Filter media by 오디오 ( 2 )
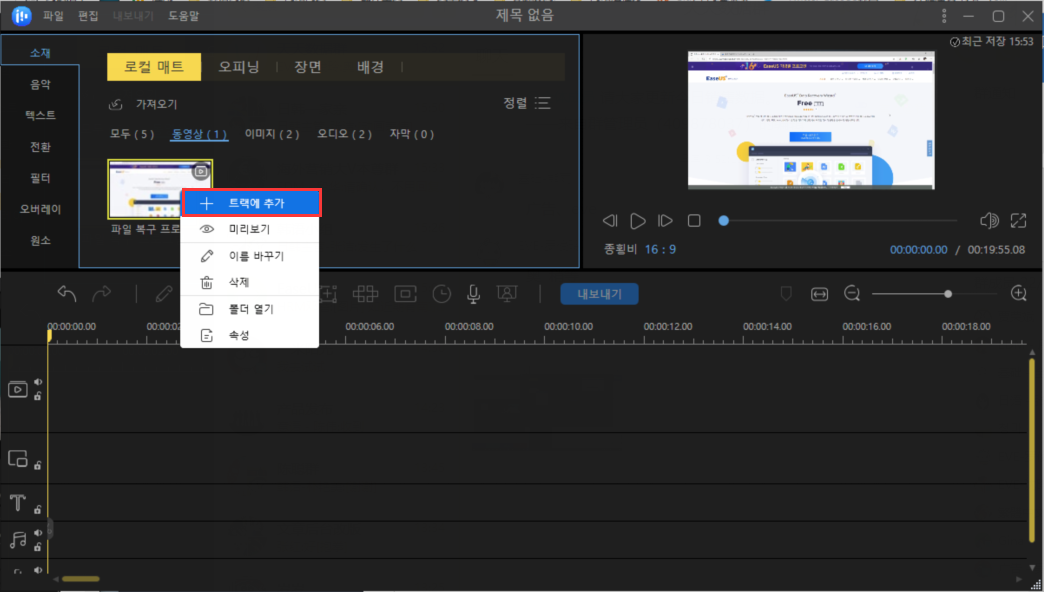Image resolution: width=1044 pixels, height=592 pixels. click(x=343, y=134)
